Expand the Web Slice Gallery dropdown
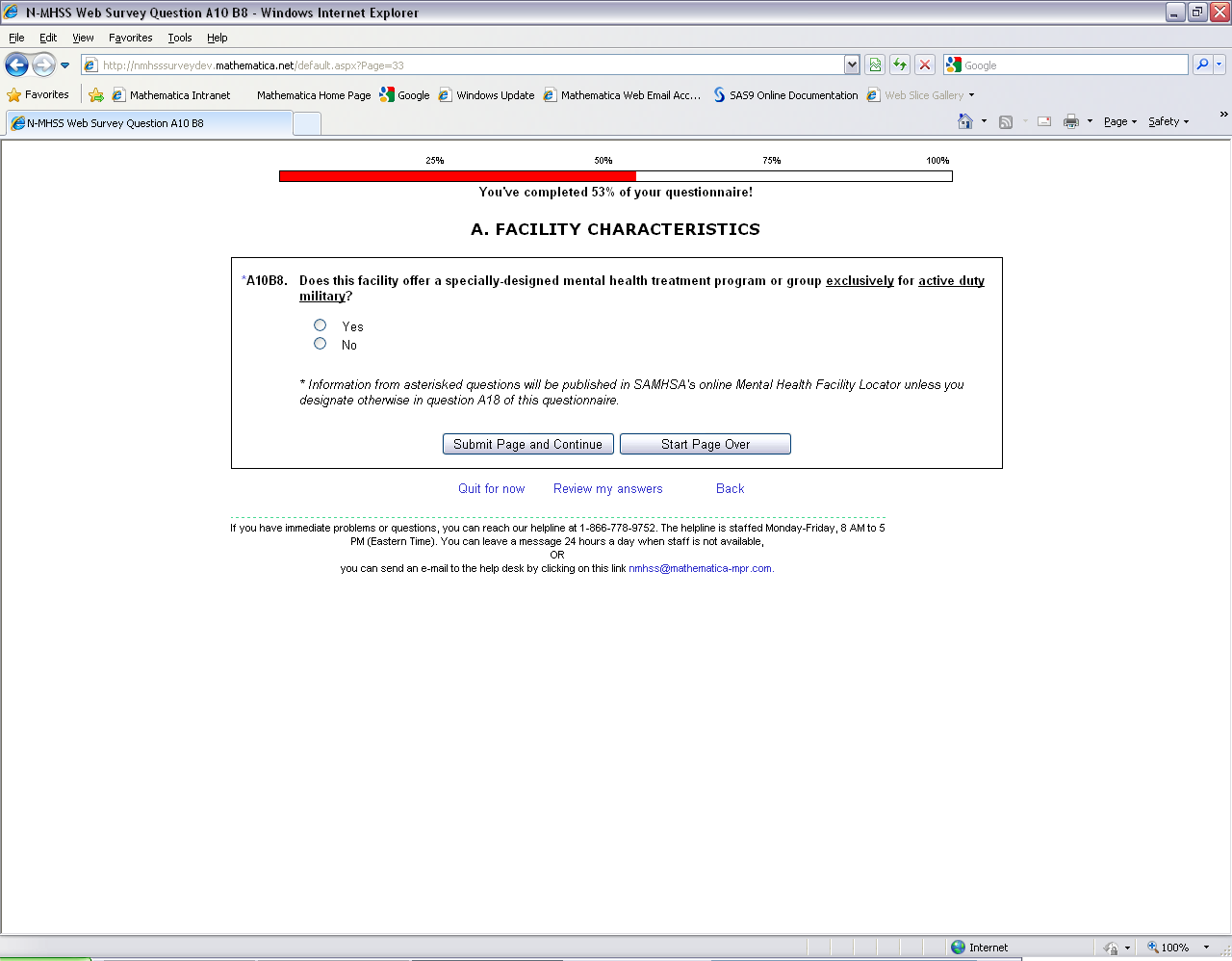 (971, 95)
